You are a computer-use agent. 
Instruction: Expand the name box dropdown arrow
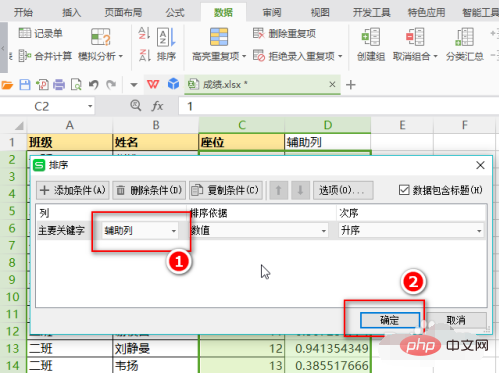pos(90,106)
